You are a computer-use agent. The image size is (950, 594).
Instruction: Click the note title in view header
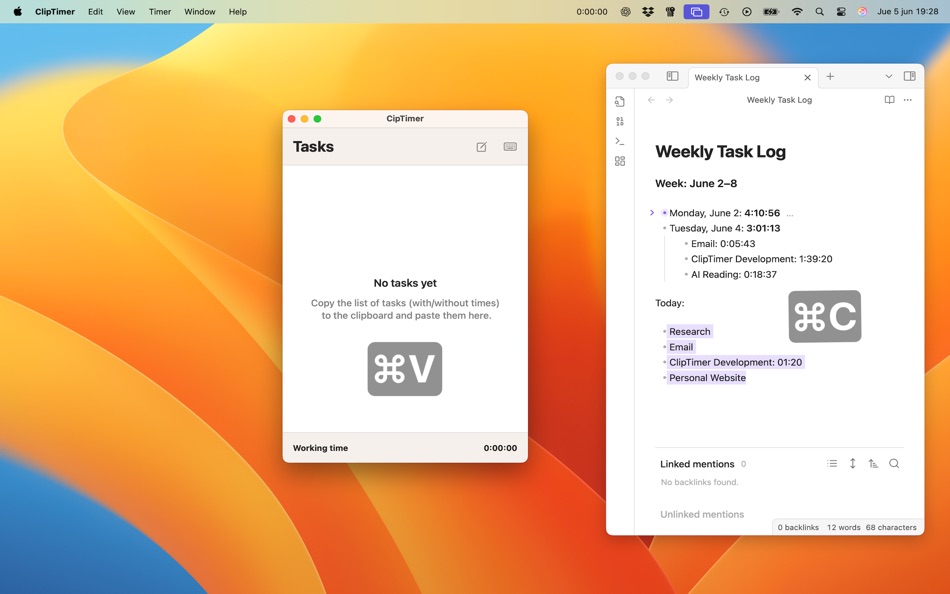pyautogui.click(x=779, y=100)
